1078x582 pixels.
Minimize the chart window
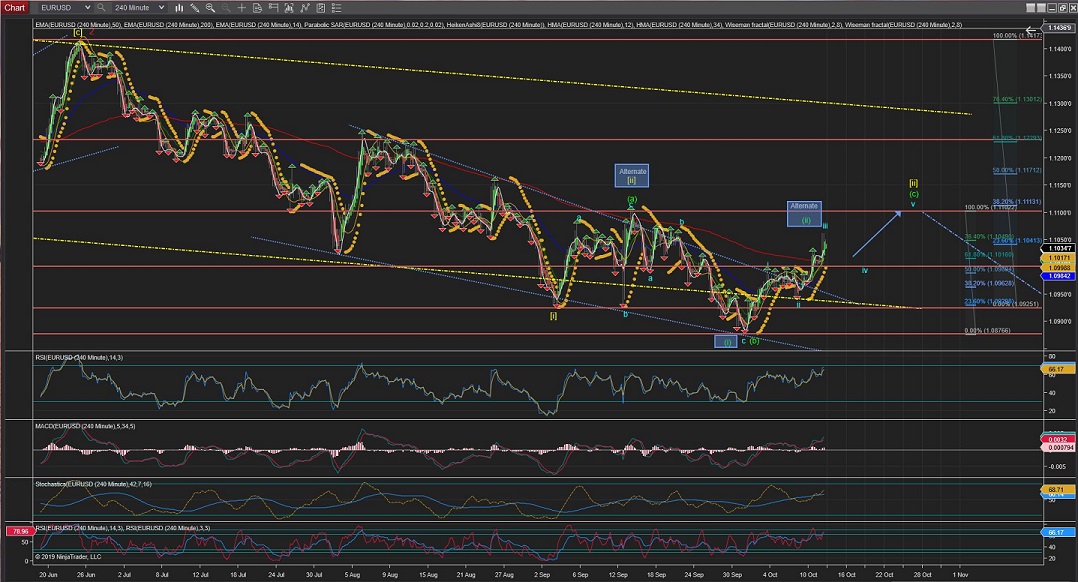(x=1050, y=8)
